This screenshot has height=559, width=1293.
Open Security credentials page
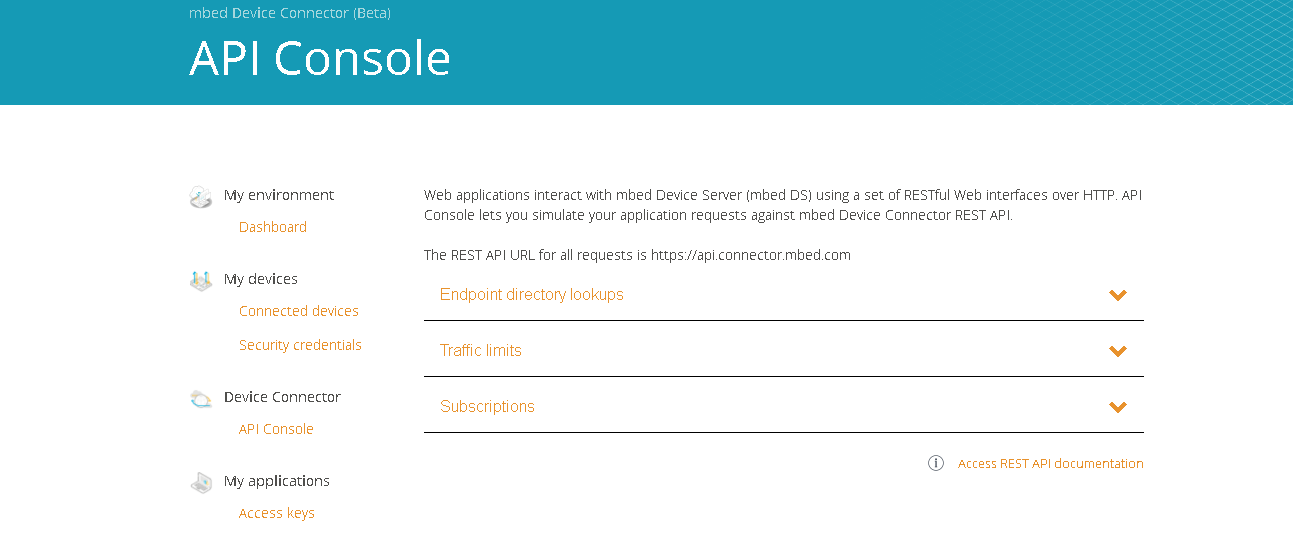pos(300,345)
